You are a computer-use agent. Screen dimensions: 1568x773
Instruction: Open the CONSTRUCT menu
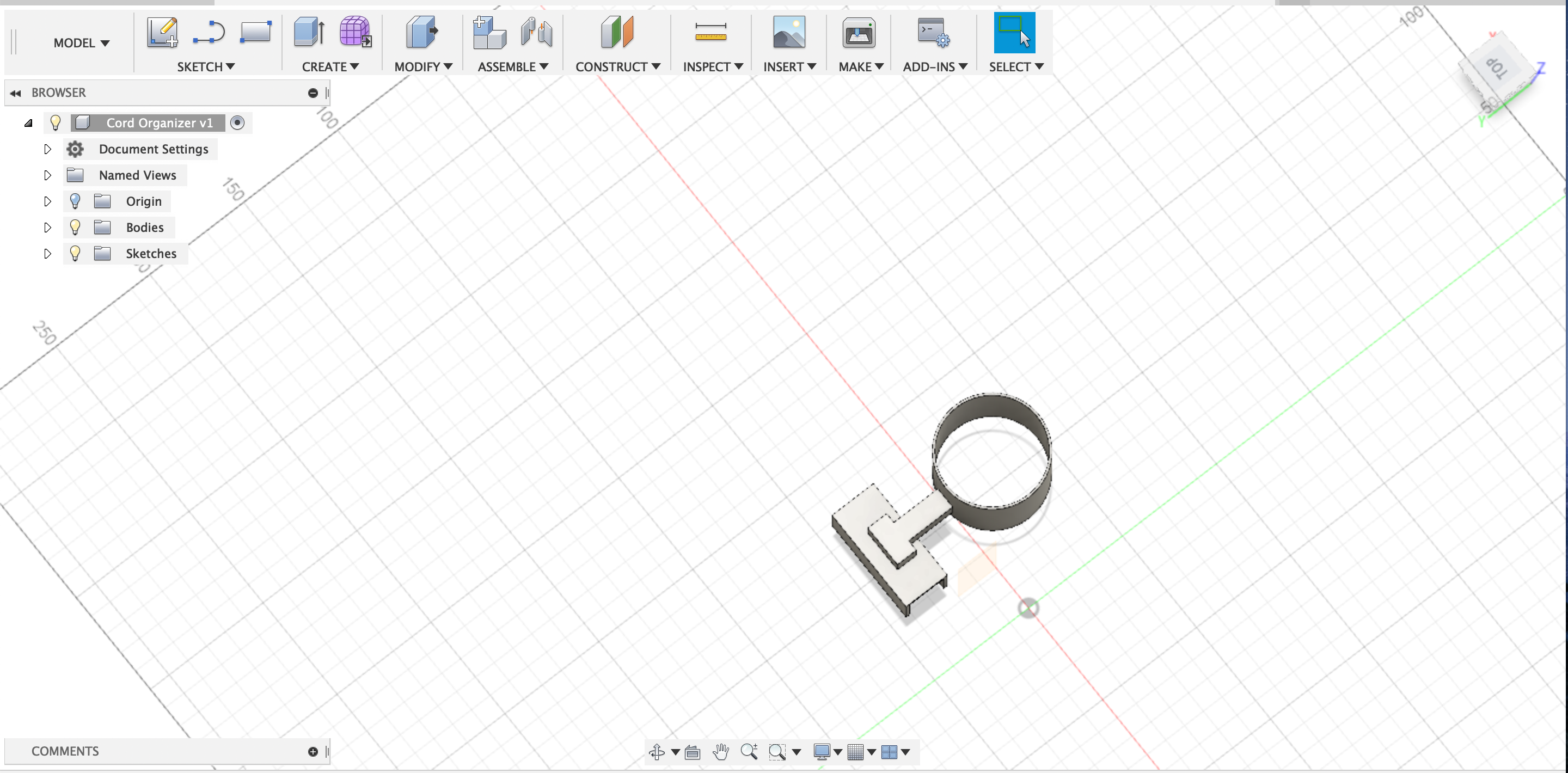point(617,67)
